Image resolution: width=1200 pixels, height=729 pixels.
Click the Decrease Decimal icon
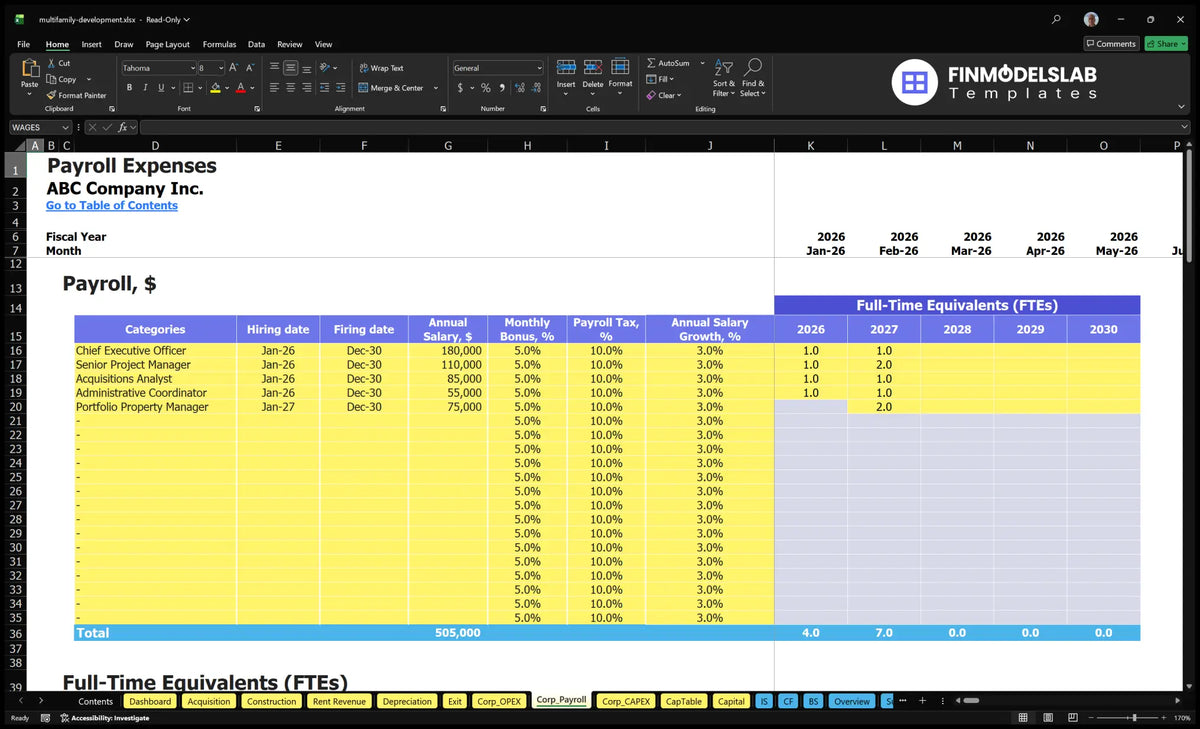click(x=535, y=88)
